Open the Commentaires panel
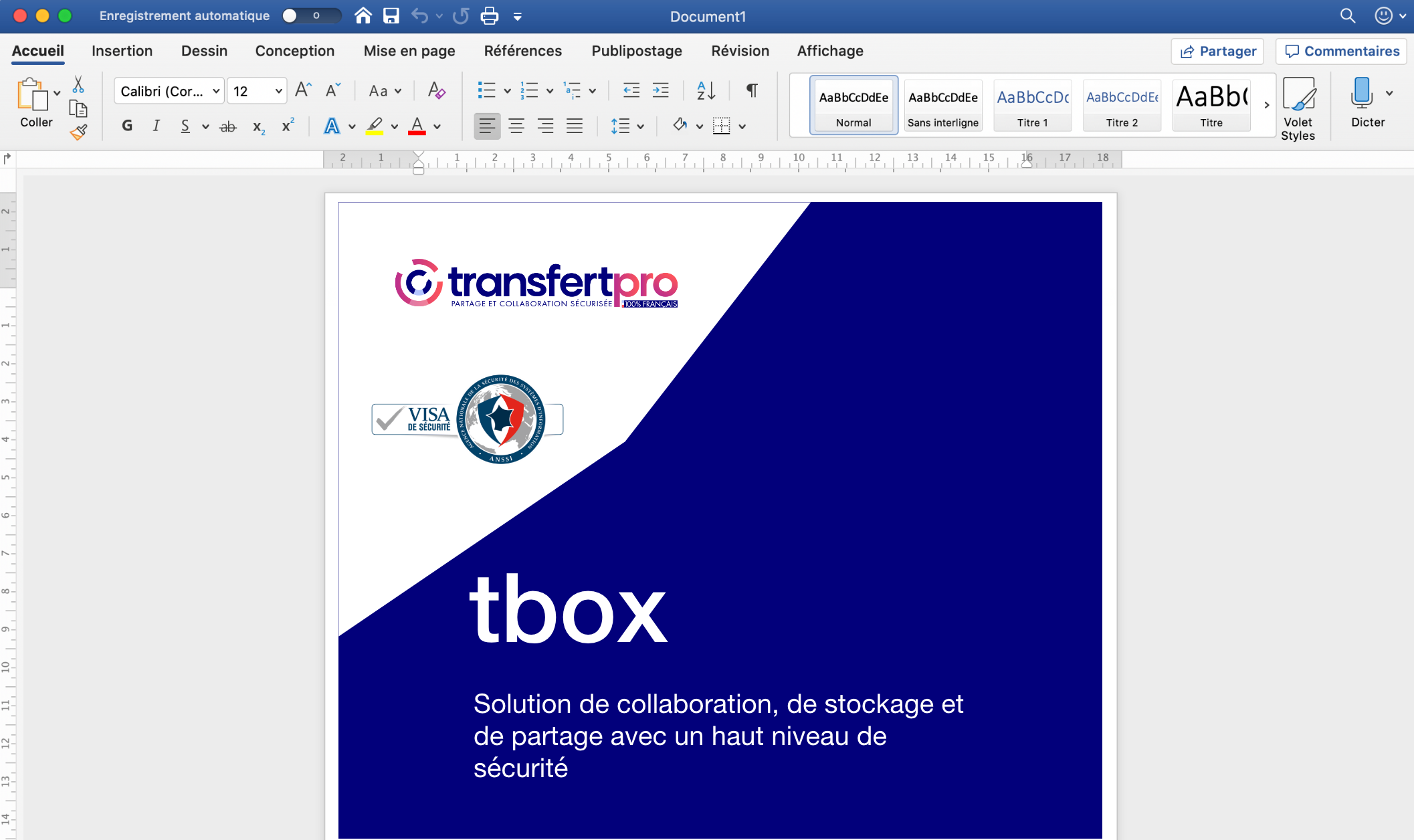The width and height of the screenshot is (1414, 840). point(1341,51)
